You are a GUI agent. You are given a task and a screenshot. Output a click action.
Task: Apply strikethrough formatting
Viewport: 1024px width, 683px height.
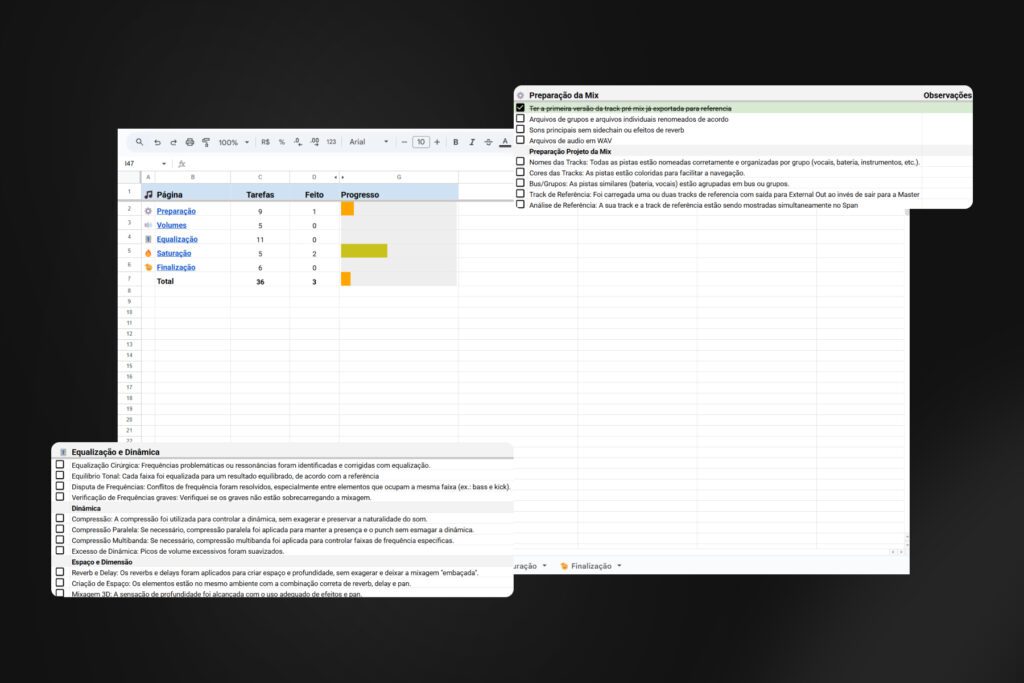coord(488,142)
